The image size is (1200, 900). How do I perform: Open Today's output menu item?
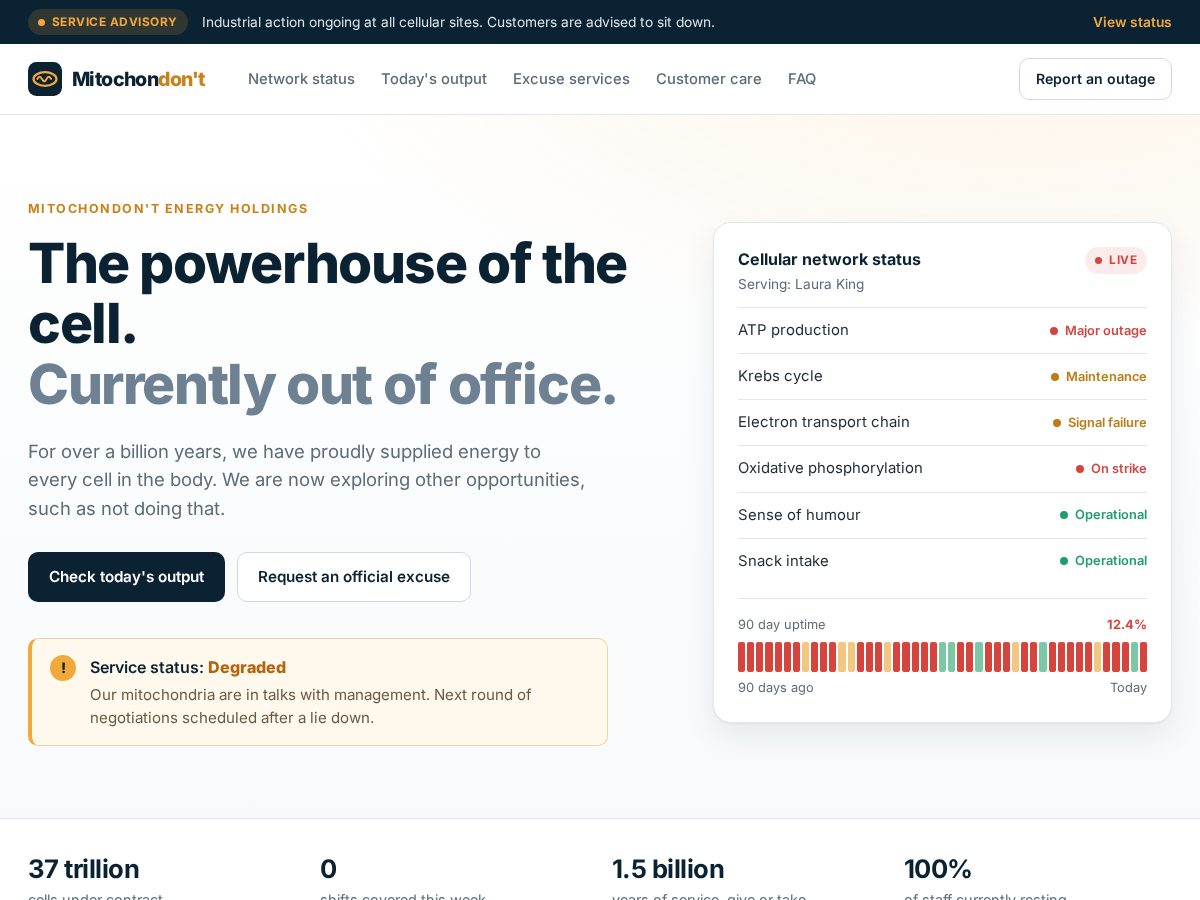[x=434, y=79]
